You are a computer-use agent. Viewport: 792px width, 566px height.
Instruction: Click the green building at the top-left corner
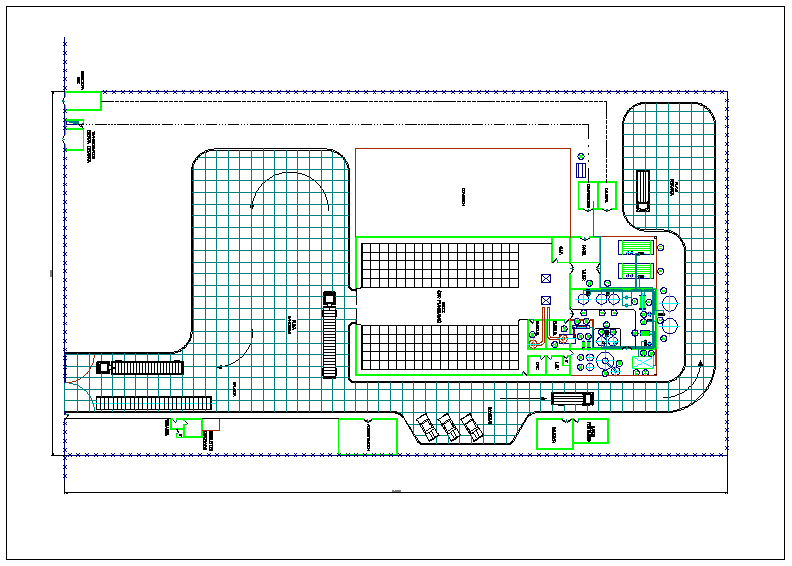tap(83, 100)
